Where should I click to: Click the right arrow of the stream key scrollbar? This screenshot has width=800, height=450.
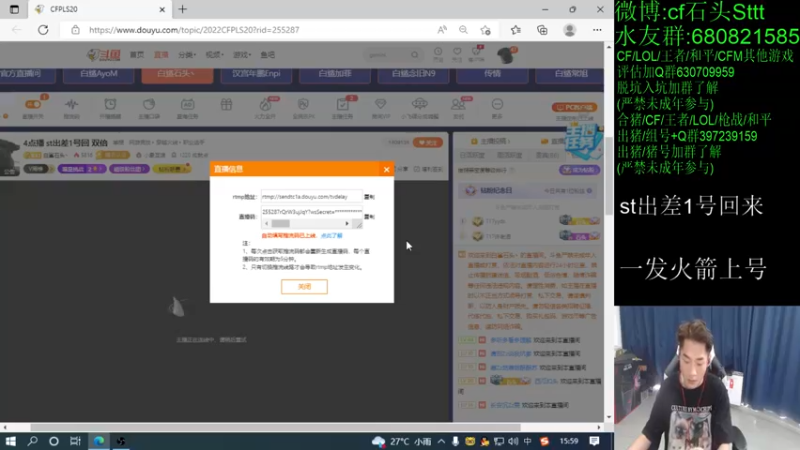347,223
